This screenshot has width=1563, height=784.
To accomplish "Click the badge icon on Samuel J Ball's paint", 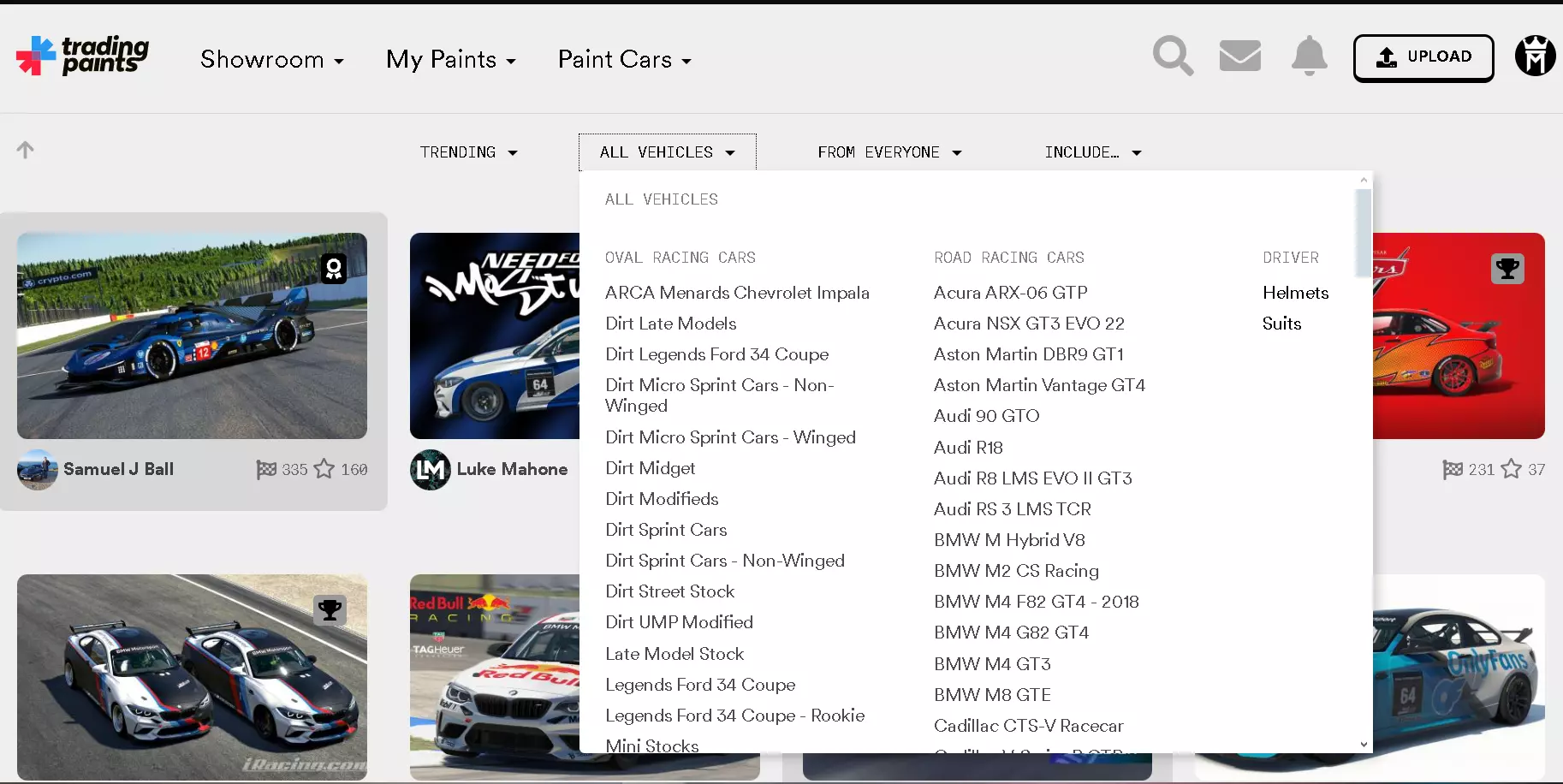I will (x=334, y=269).
